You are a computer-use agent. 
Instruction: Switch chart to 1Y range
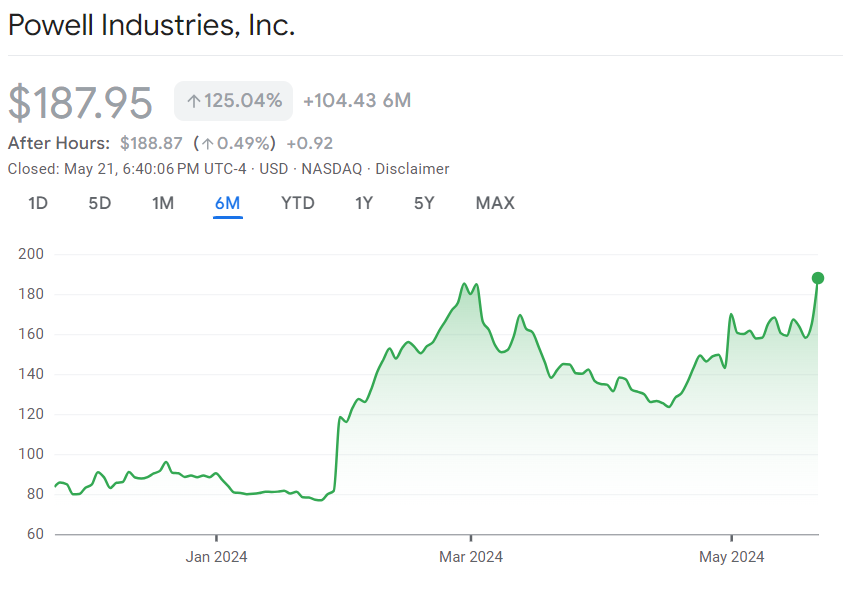point(364,203)
